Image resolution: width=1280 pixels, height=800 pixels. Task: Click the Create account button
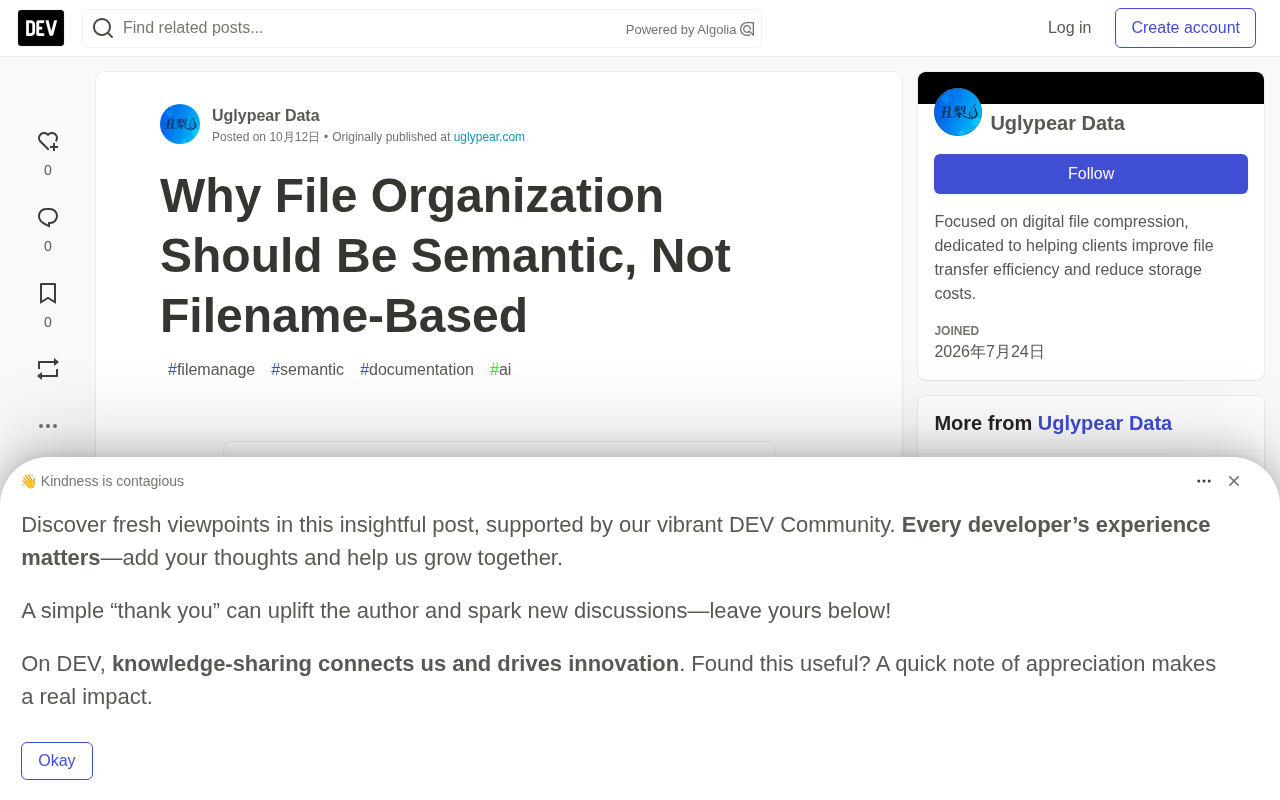pos(1185,28)
